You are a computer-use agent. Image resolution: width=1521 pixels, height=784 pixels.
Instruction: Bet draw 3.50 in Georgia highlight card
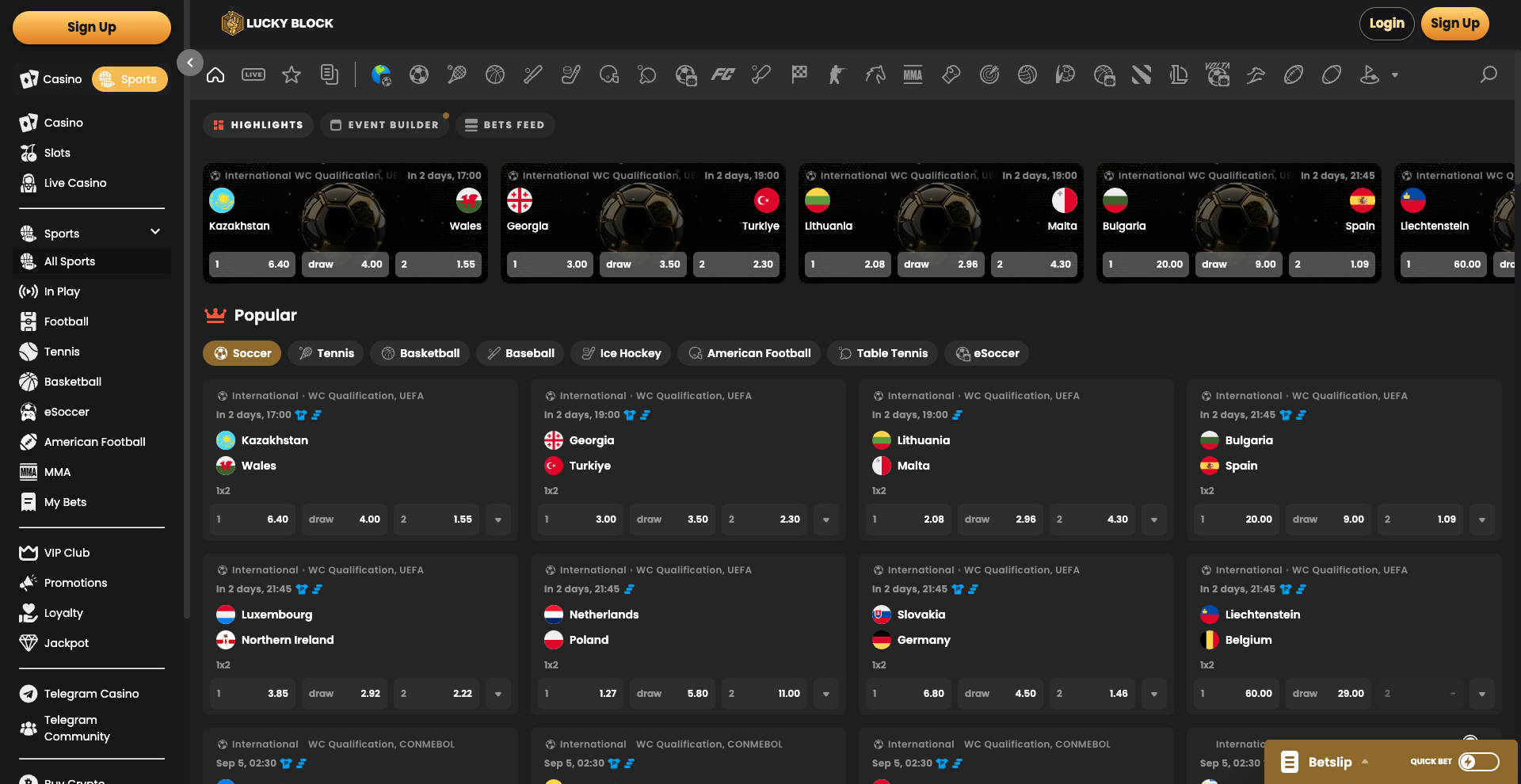pos(643,265)
